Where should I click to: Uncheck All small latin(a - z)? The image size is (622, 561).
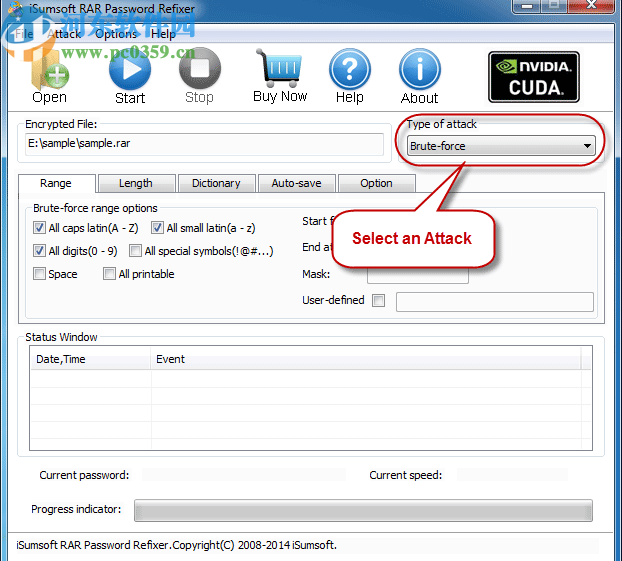[157, 228]
